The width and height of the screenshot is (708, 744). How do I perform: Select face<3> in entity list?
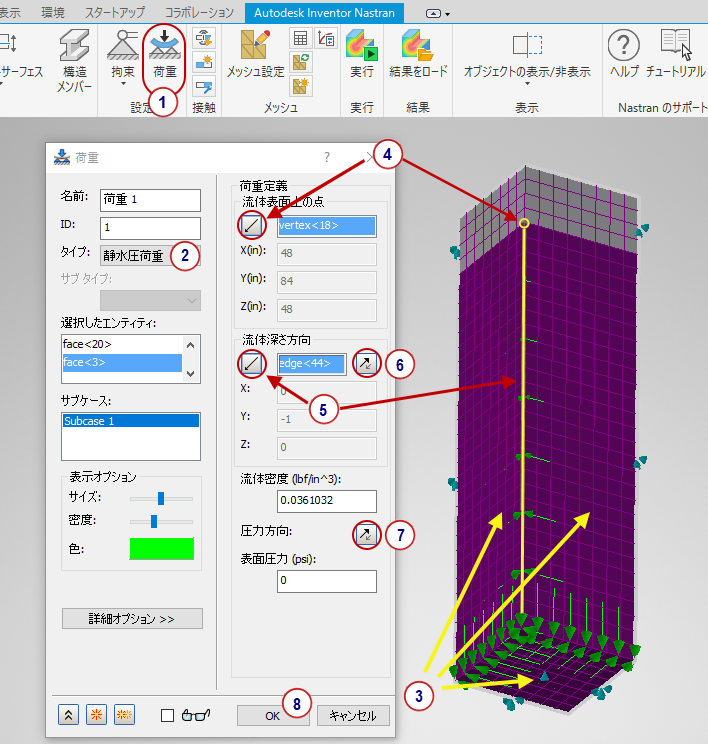tap(122, 363)
